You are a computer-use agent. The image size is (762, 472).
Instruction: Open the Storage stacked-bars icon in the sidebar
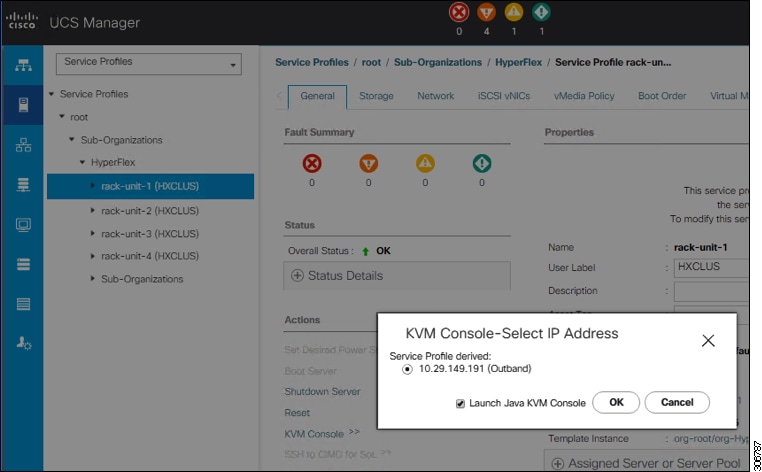click(23, 264)
